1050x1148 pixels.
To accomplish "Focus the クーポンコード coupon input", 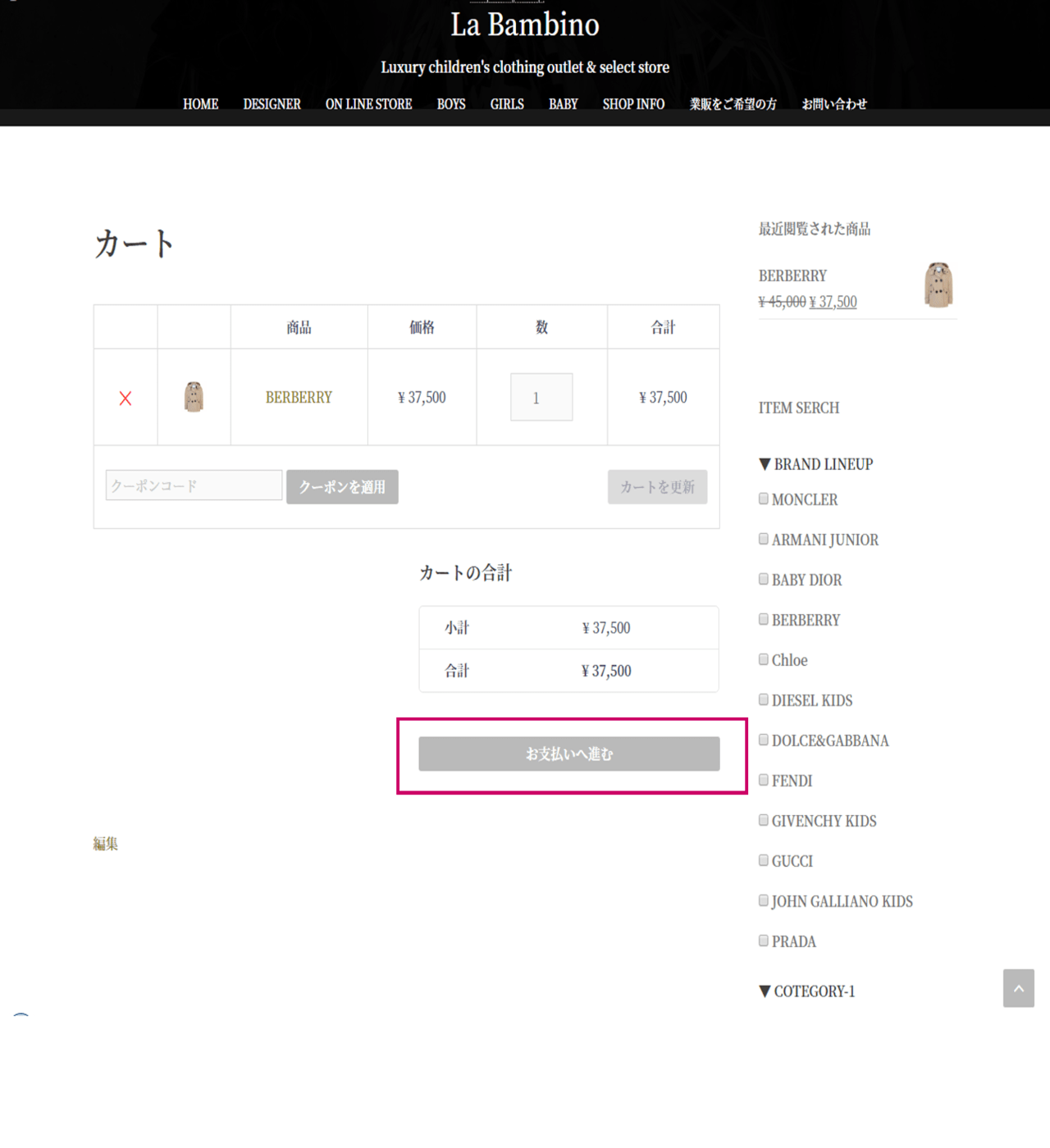I will tap(194, 485).
